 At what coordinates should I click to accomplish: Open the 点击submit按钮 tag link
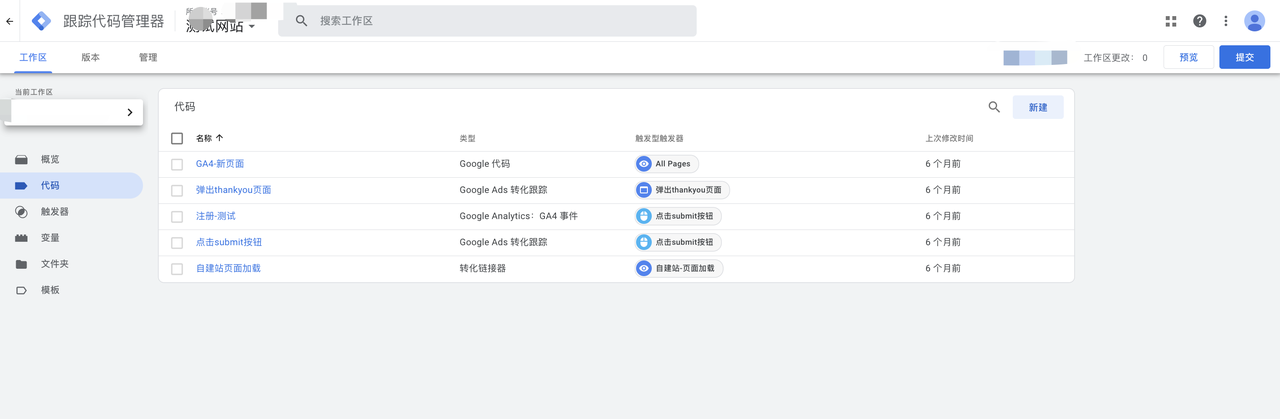tap(229, 242)
